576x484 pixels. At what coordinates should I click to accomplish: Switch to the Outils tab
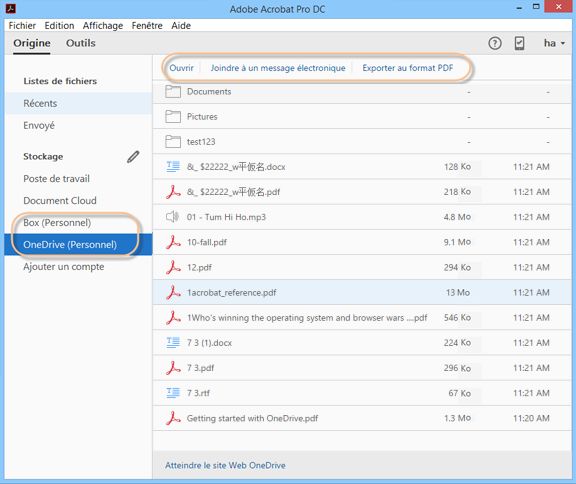tap(81, 43)
